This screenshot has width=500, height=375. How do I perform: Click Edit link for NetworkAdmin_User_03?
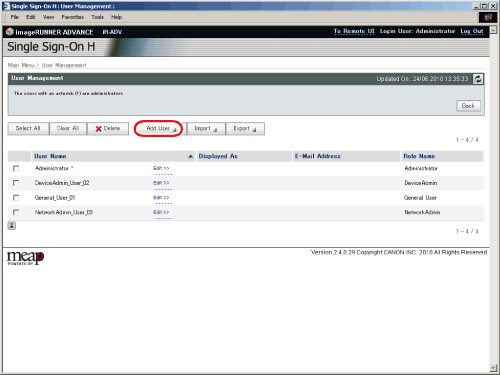point(161,212)
